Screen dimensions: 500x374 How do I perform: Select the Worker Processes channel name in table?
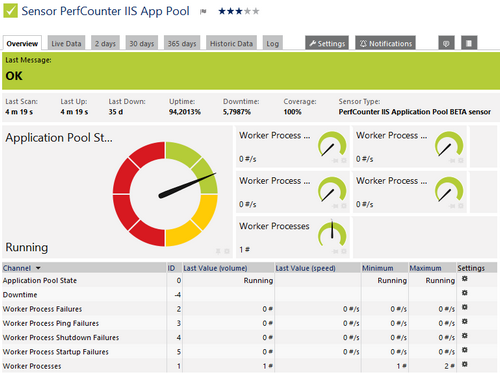tap(32, 366)
